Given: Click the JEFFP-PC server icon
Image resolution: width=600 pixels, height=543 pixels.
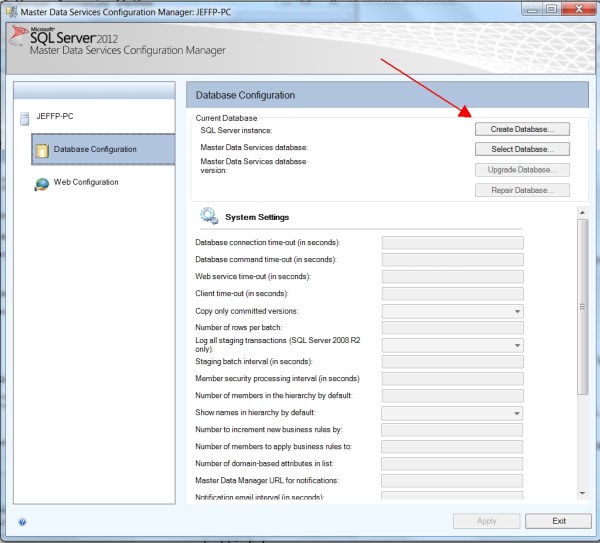Looking at the screenshot, I should (x=24, y=119).
